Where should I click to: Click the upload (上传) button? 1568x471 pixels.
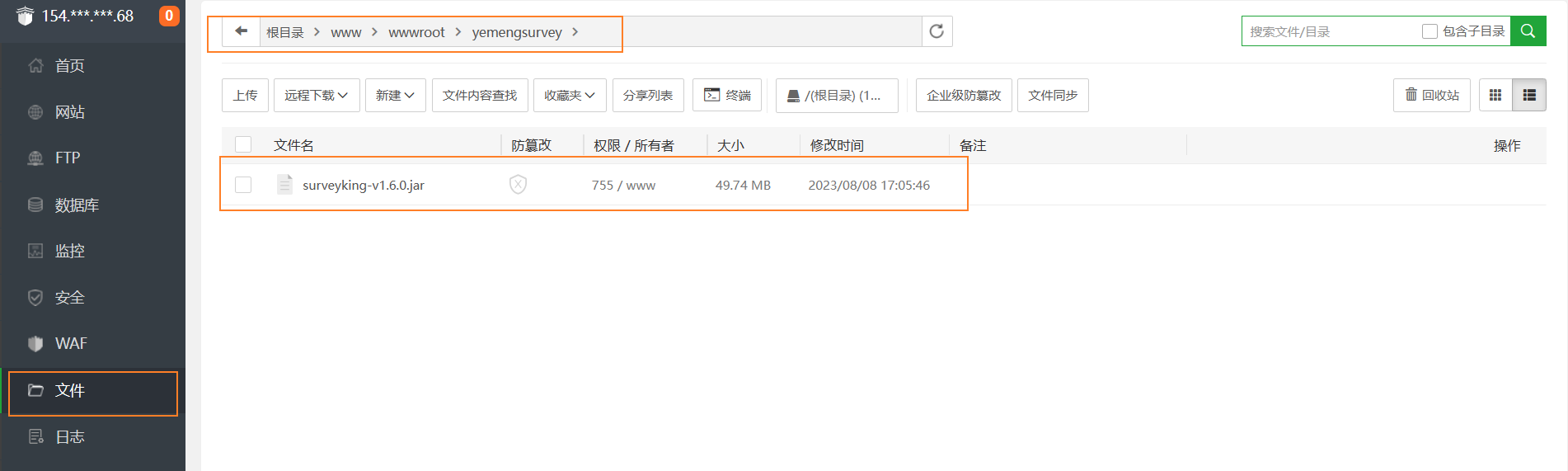pyautogui.click(x=245, y=96)
